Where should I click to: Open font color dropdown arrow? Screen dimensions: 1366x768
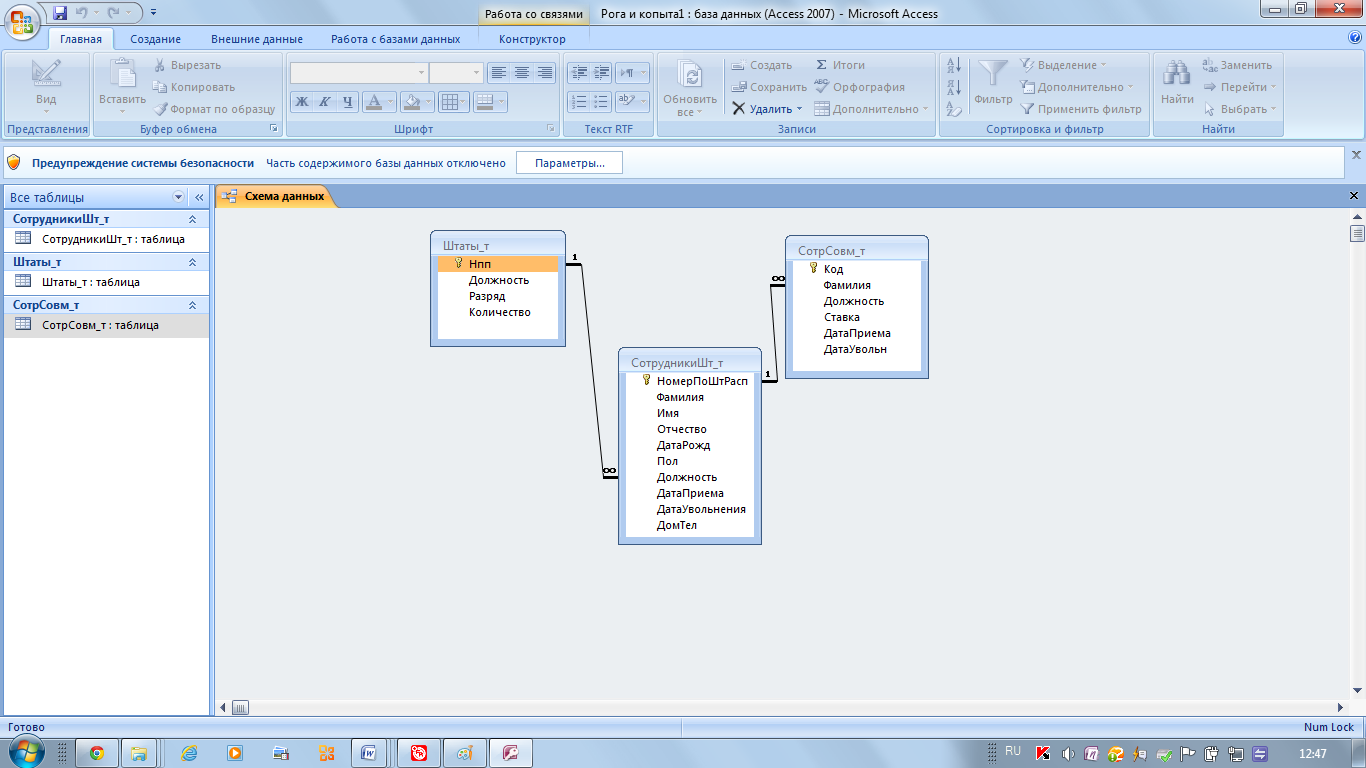point(390,101)
